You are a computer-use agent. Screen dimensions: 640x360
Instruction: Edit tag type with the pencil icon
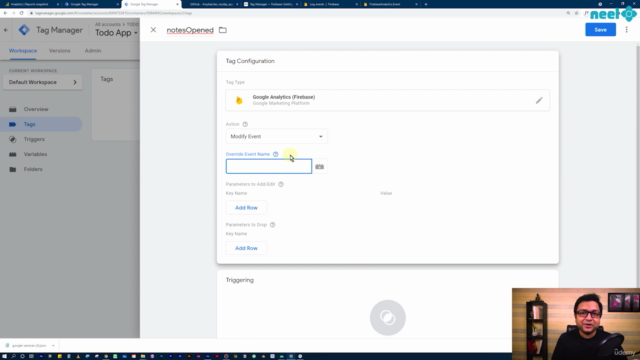tap(539, 100)
